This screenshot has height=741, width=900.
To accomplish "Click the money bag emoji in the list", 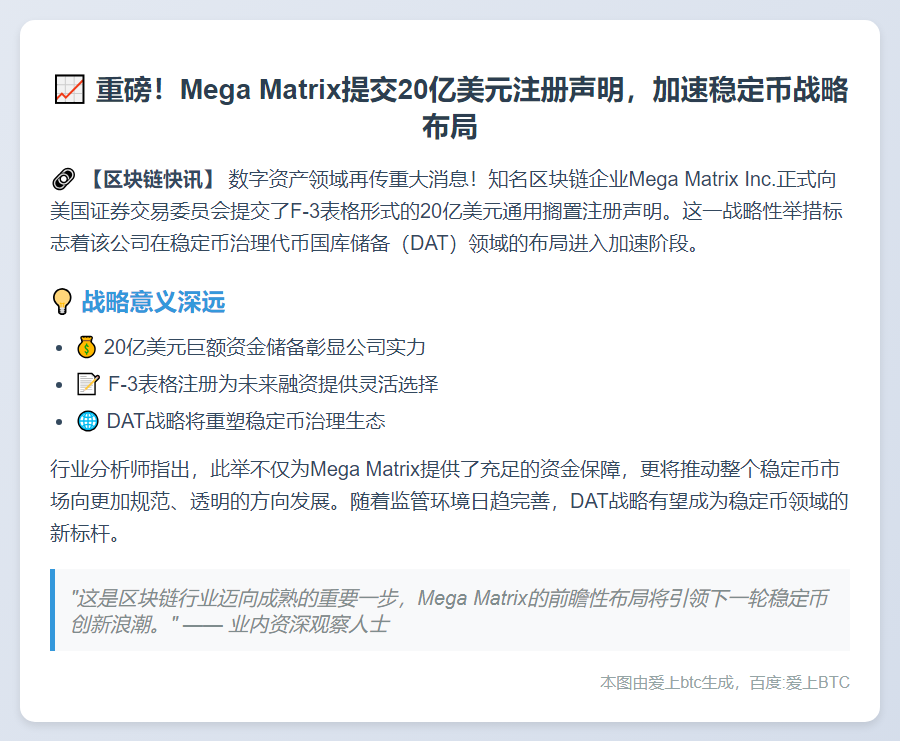I will pyautogui.click(x=88, y=347).
